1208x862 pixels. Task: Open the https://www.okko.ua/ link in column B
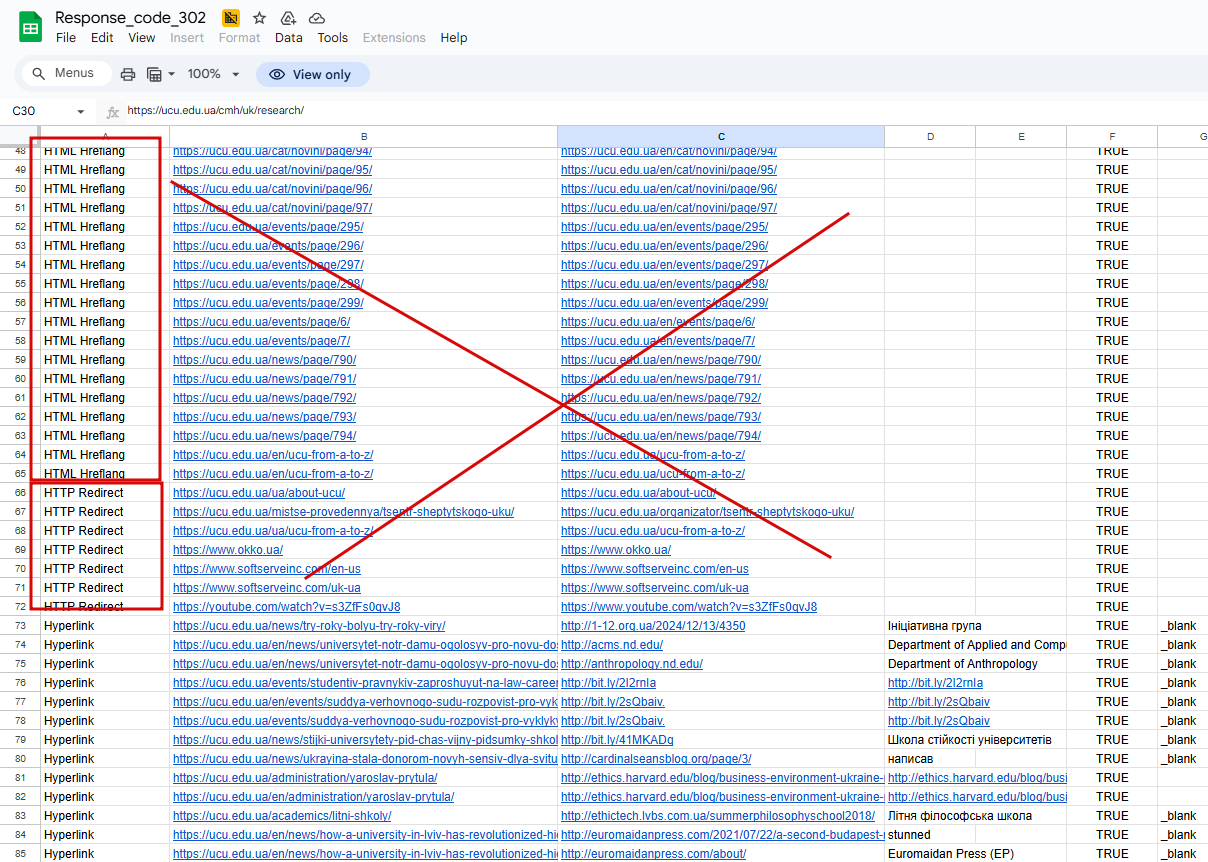[x=228, y=550]
